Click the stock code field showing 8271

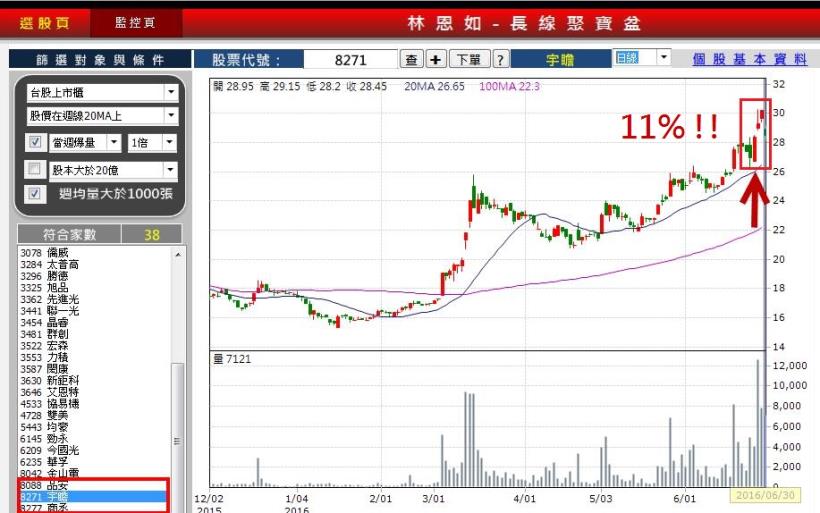point(350,60)
